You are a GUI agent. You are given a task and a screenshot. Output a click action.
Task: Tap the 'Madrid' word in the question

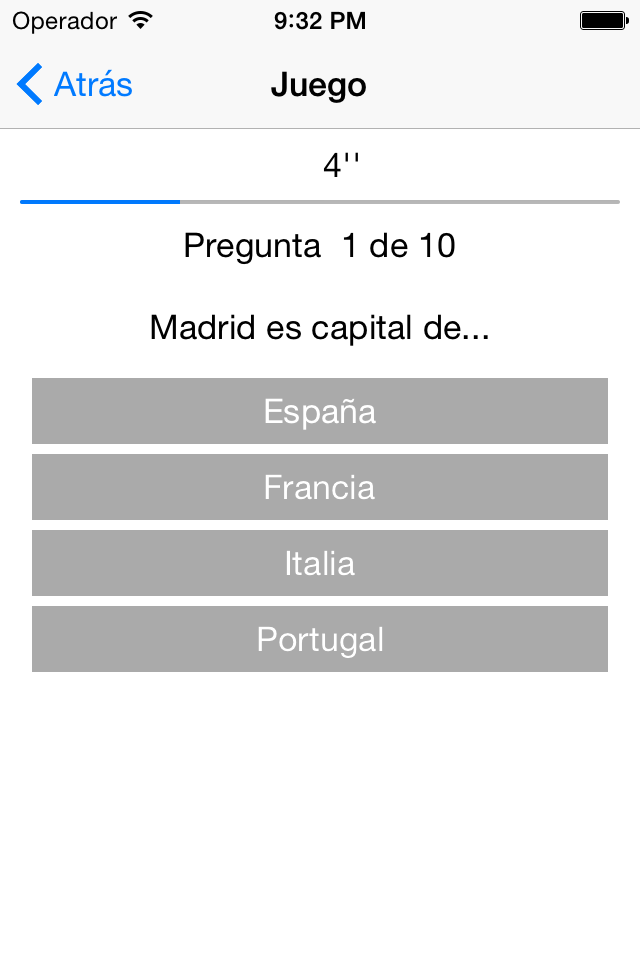point(203,328)
